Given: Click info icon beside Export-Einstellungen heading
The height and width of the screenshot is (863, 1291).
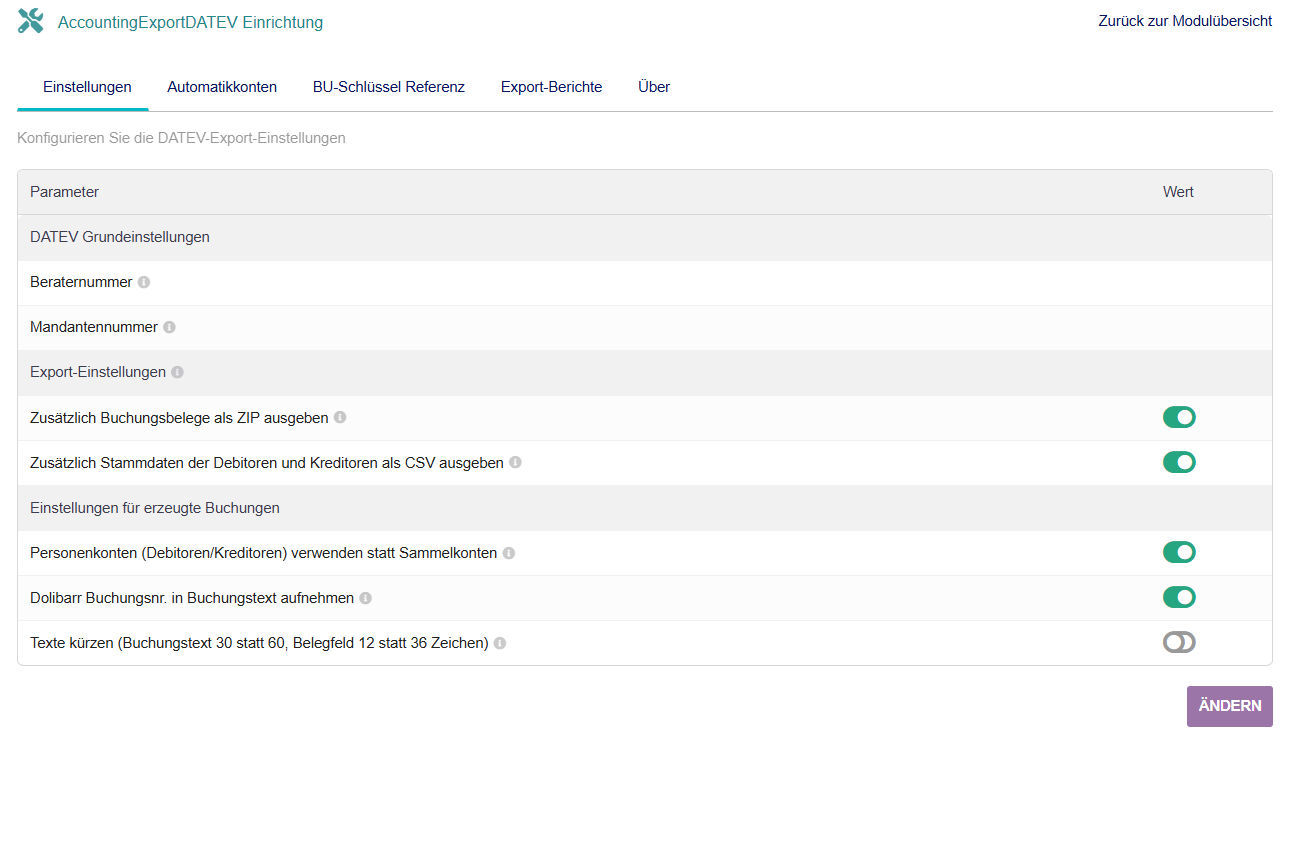Looking at the screenshot, I should (177, 372).
